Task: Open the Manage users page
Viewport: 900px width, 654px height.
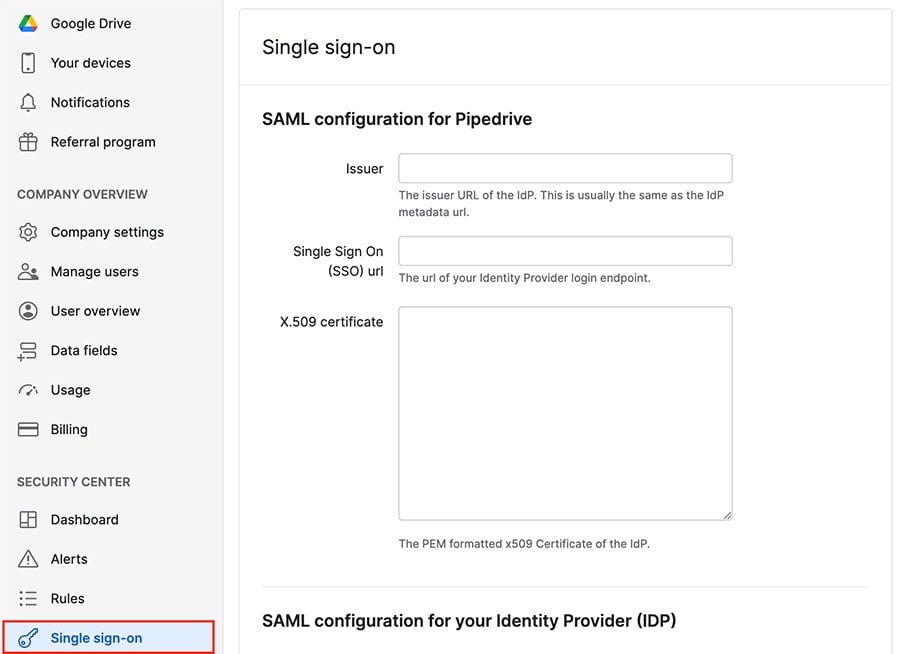Action: 94,271
